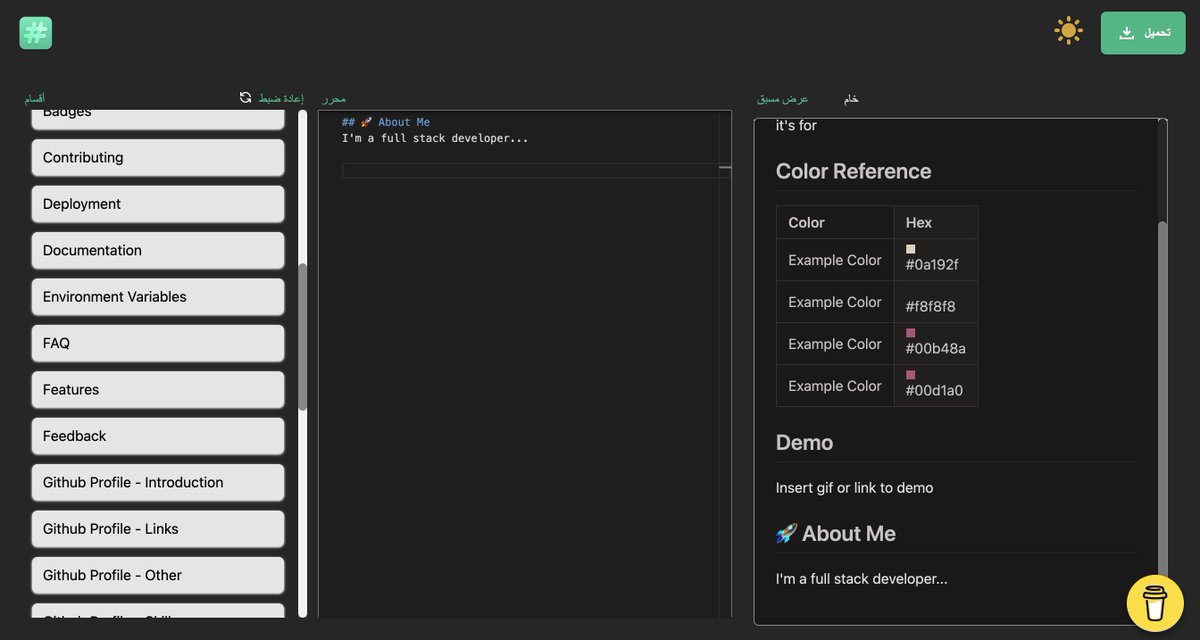Click the Color Reference heading in preview
The width and height of the screenshot is (1200, 640).
854,171
